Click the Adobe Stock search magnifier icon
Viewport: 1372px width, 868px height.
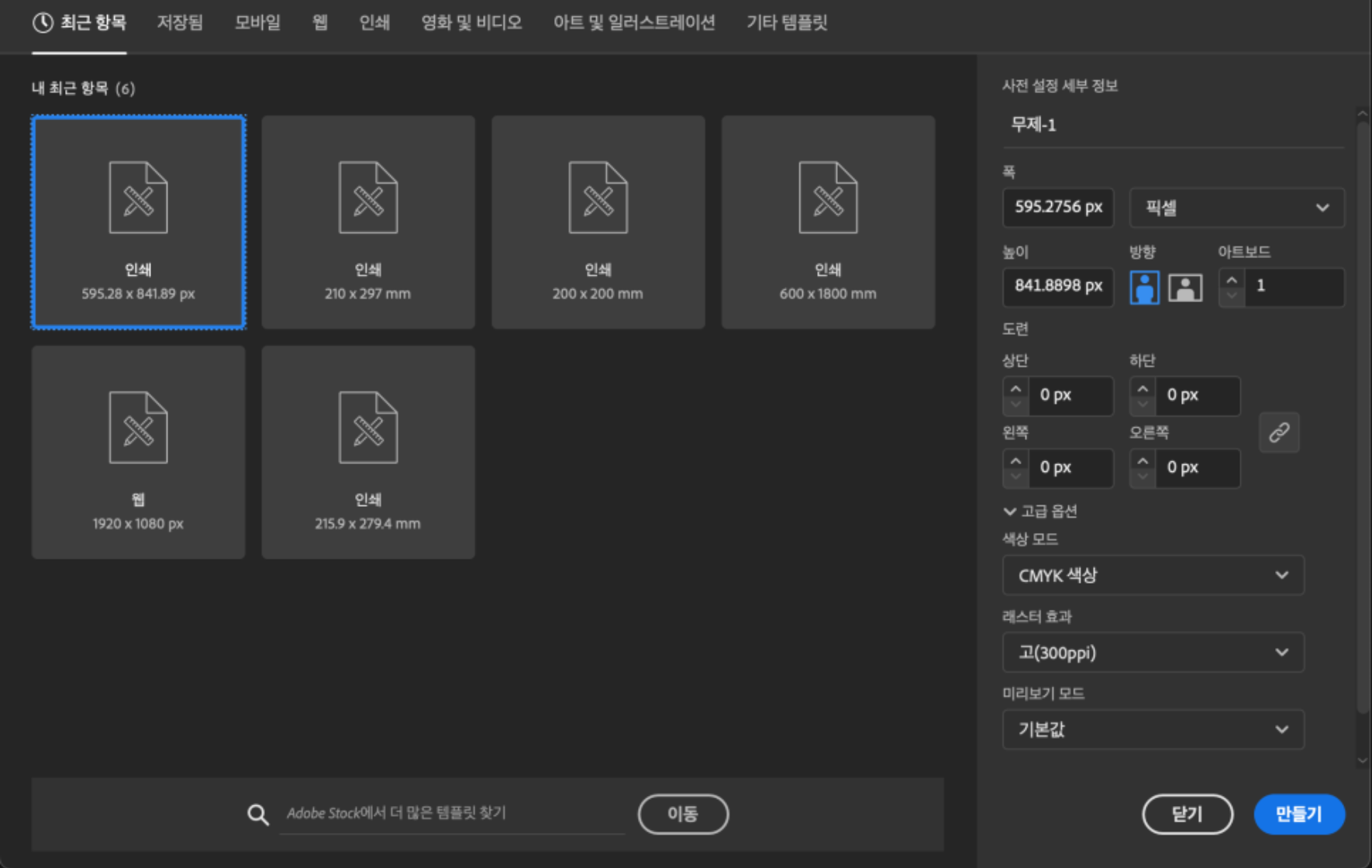point(258,814)
